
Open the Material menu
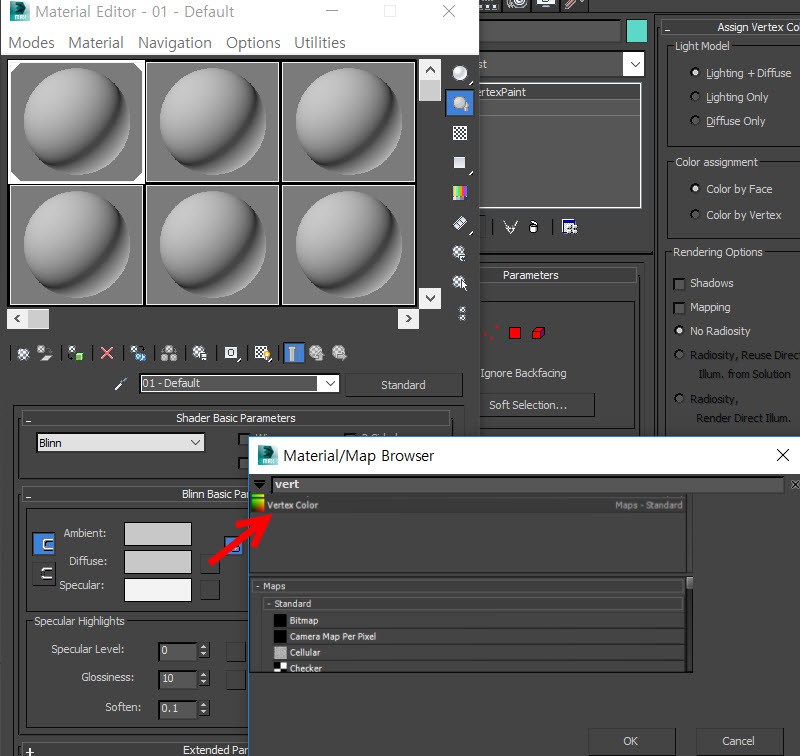pyautogui.click(x=96, y=43)
